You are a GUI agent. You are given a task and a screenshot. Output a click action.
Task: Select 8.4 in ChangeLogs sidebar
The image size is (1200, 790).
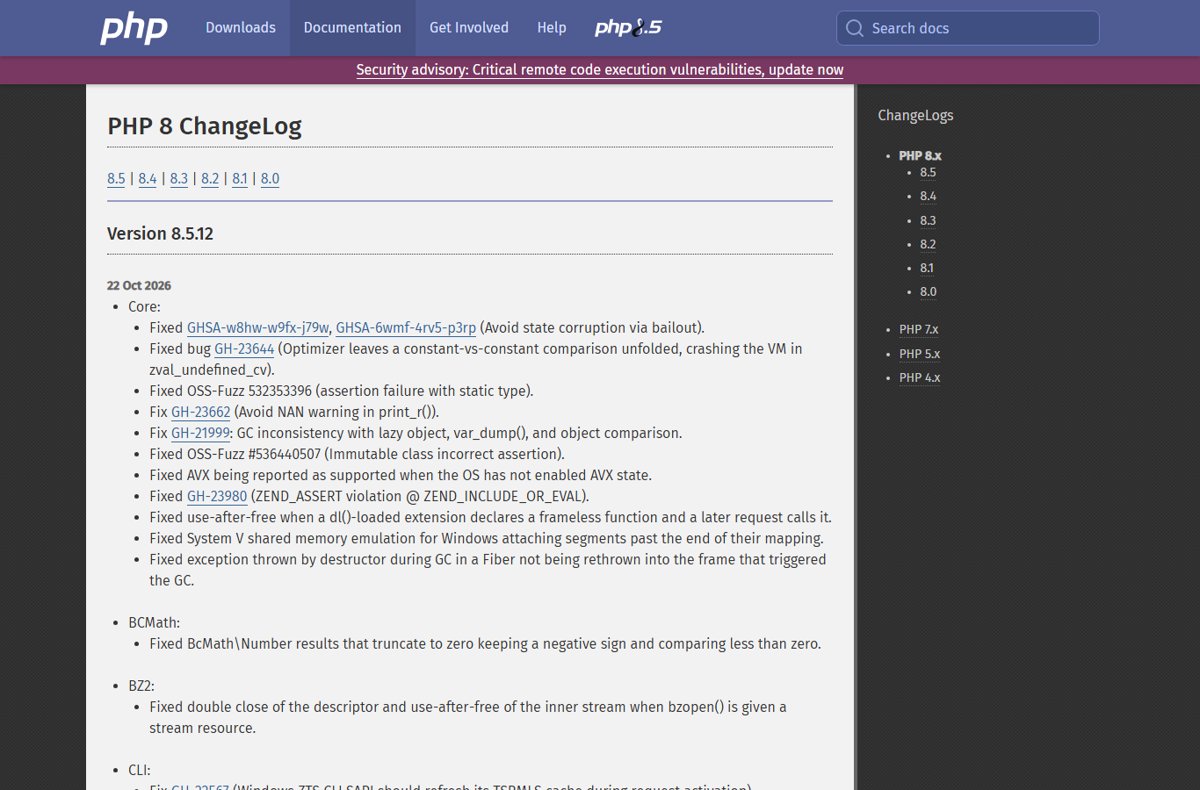click(928, 197)
